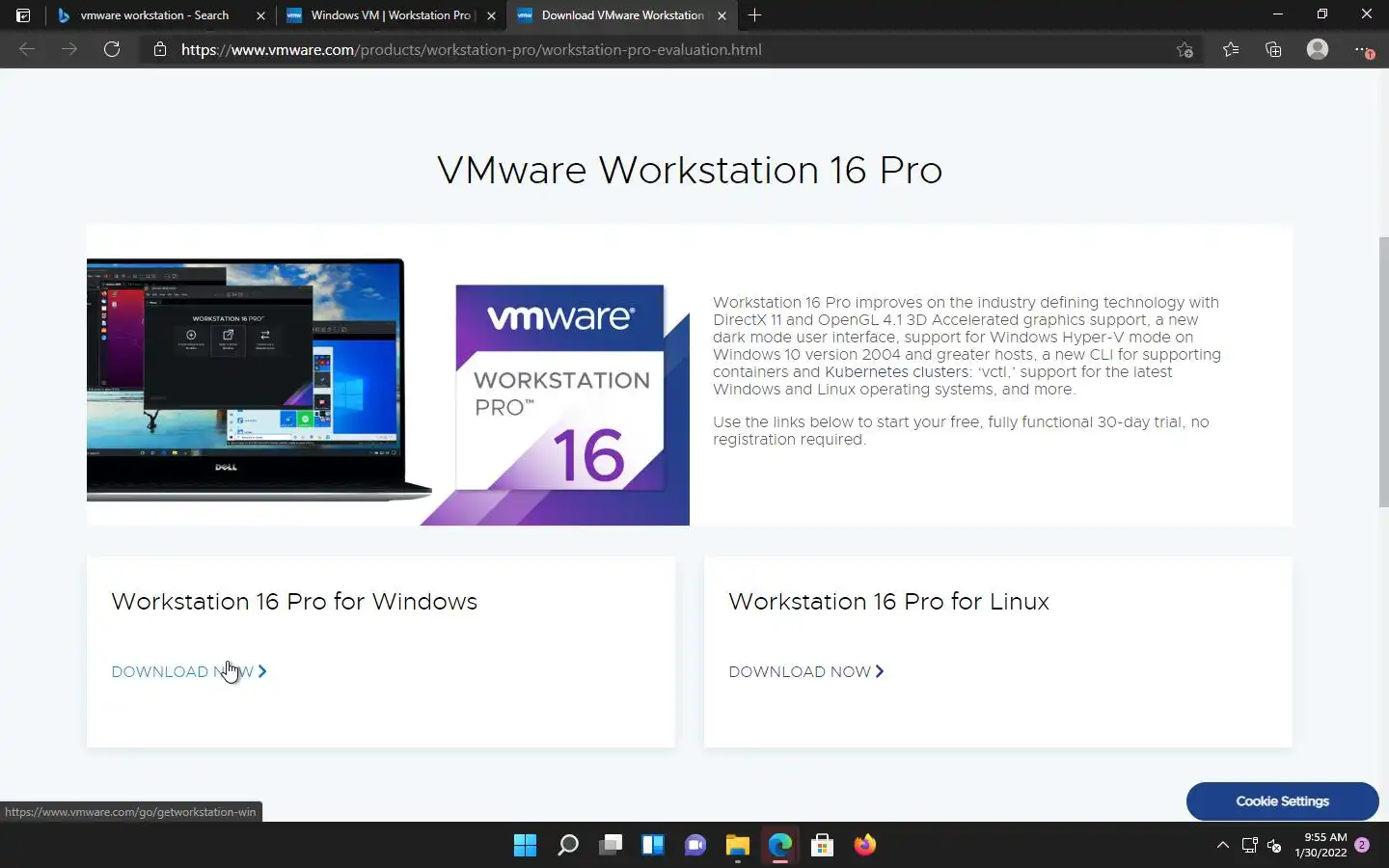Viewport: 1389px width, 868px height.
Task: Open Microsoft Store from taskbar
Action: click(823, 845)
